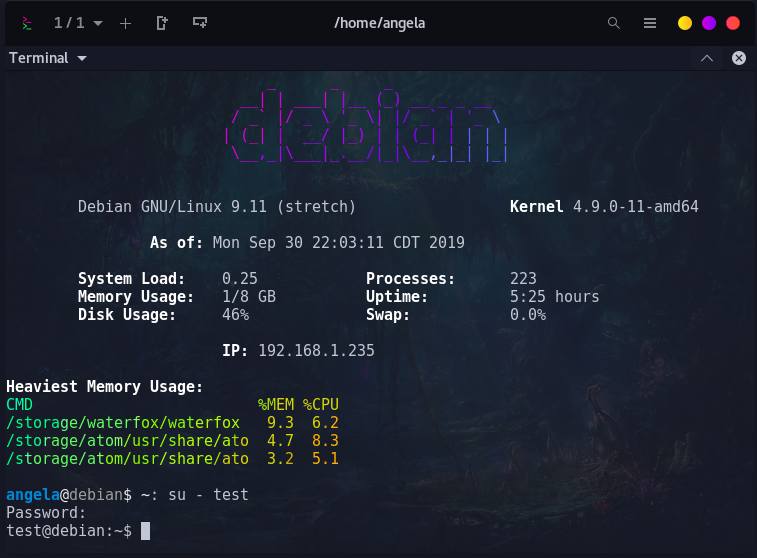Image resolution: width=757 pixels, height=558 pixels.
Task: Open the hamburger menu
Action: (x=650, y=23)
